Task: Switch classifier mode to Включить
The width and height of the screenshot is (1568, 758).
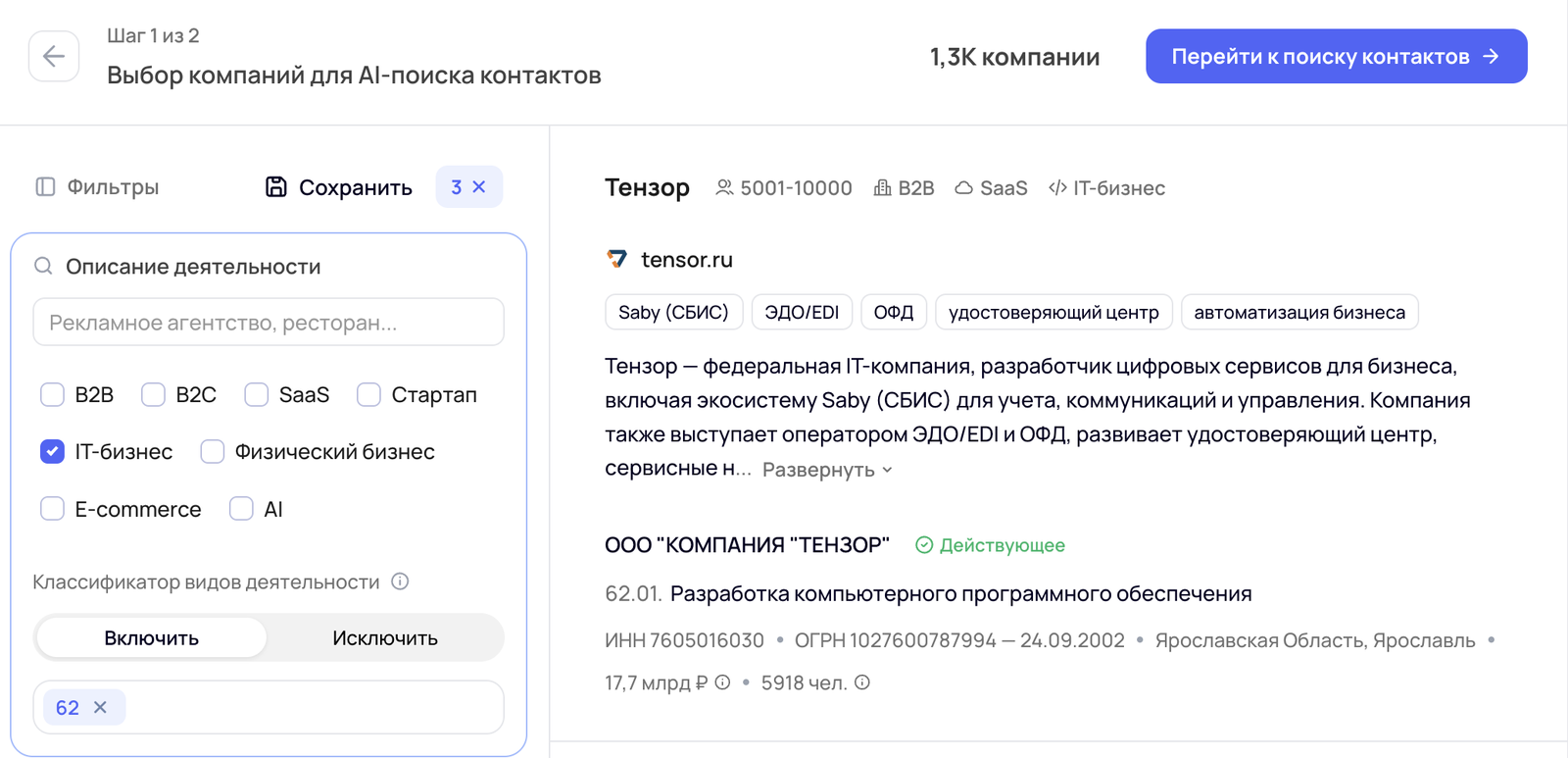Action: pos(151,637)
